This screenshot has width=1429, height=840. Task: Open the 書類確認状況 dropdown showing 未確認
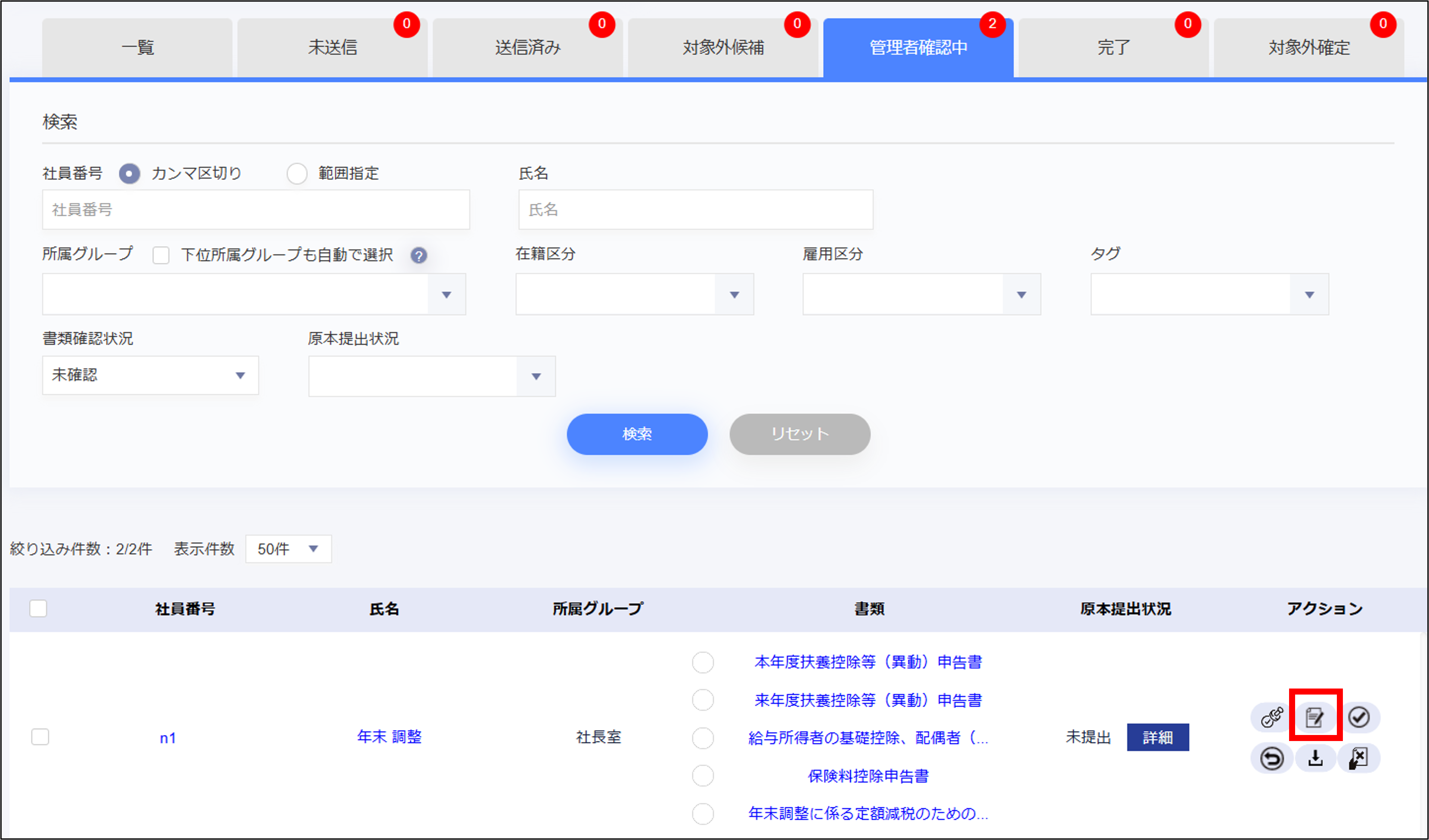pos(150,375)
